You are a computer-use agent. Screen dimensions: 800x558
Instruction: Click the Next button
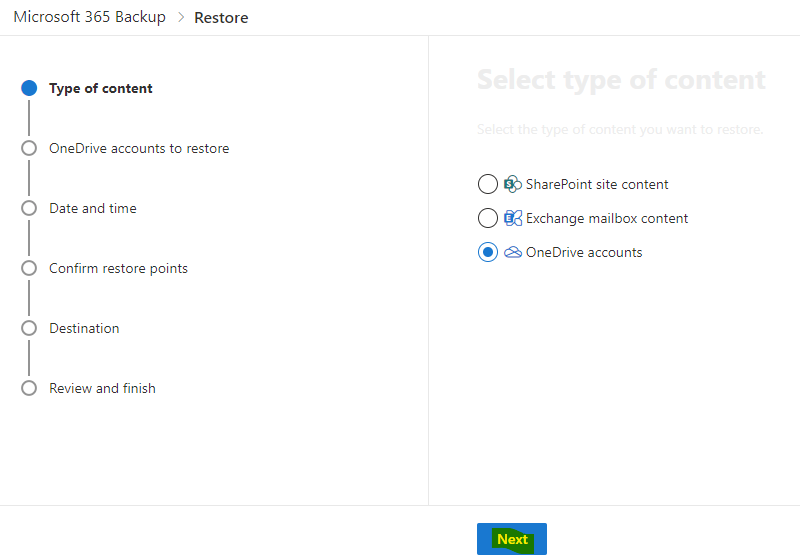tap(512, 539)
